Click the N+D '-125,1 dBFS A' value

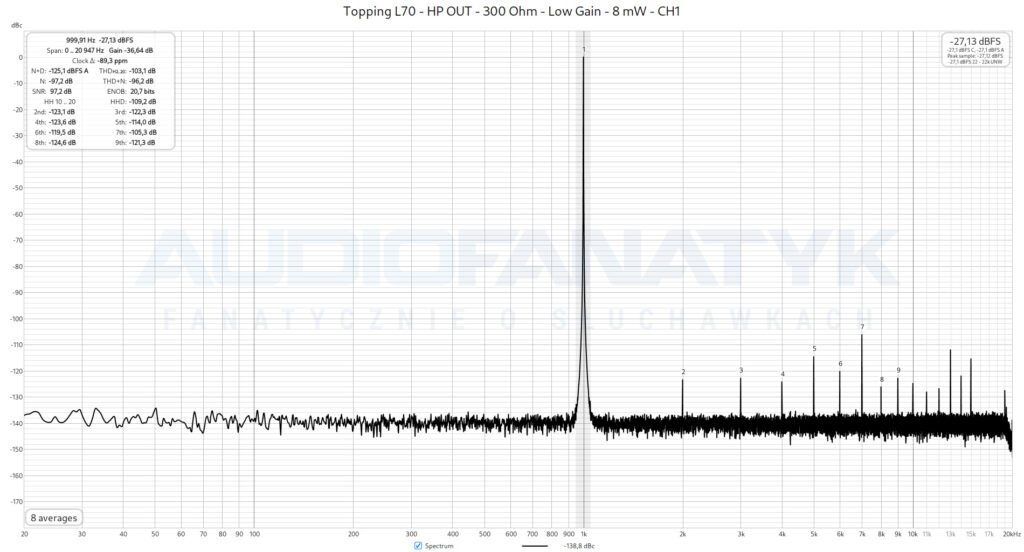click(69, 71)
